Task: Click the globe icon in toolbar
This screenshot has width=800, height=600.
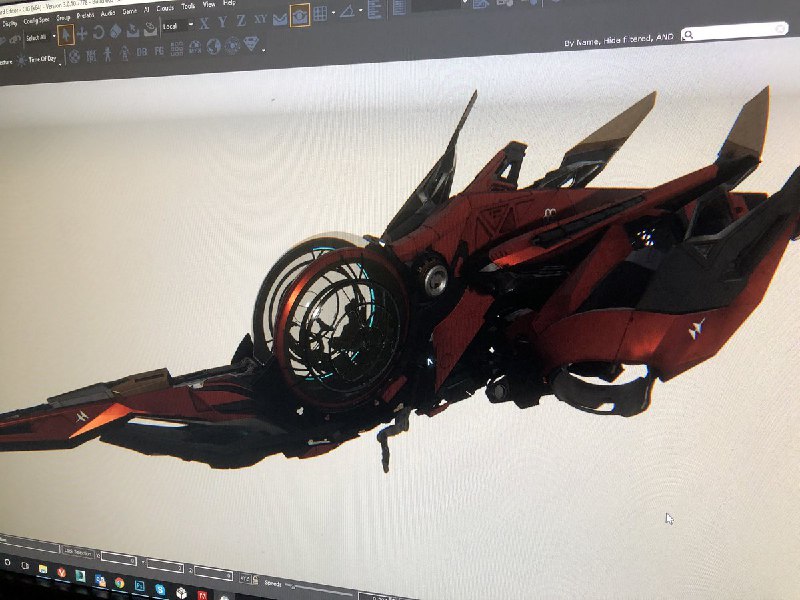Action: (x=213, y=47)
